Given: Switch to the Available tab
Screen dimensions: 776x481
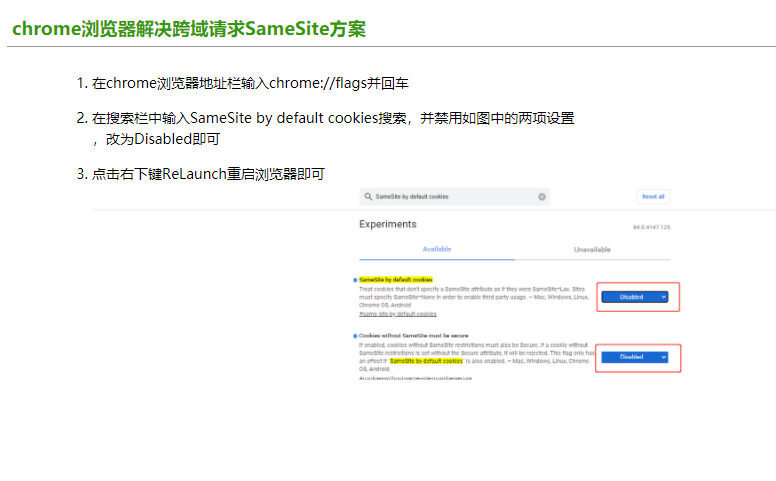Looking at the screenshot, I should [437, 249].
